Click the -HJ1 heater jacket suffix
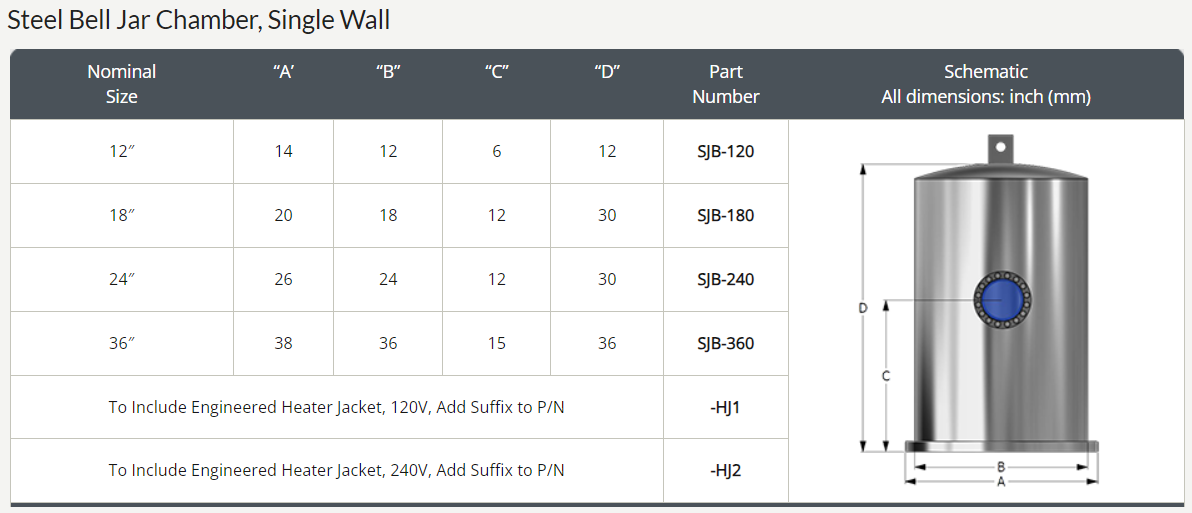The image size is (1192, 513). click(725, 407)
